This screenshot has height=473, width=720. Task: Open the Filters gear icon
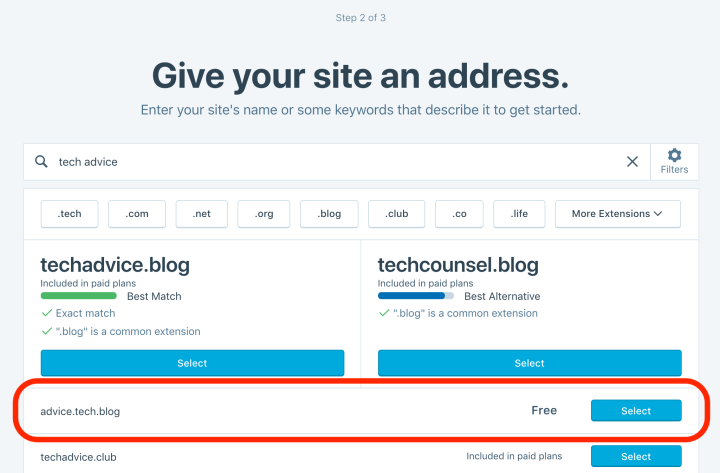tap(674, 161)
